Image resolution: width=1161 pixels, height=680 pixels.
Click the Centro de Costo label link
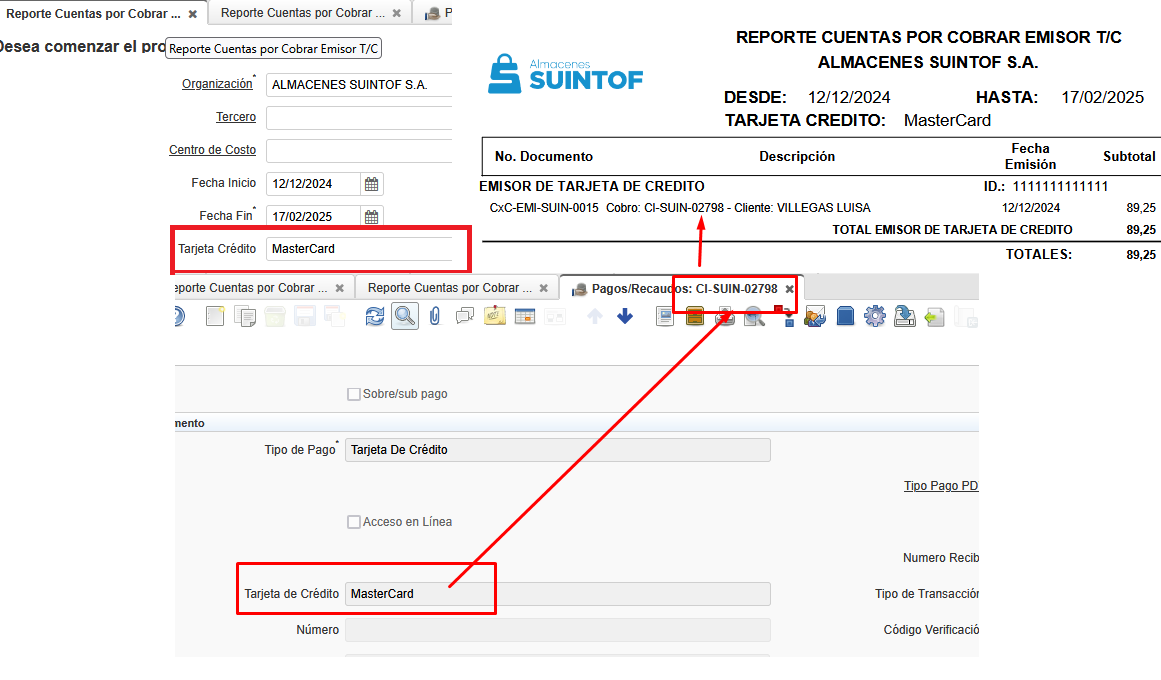tap(212, 150)
